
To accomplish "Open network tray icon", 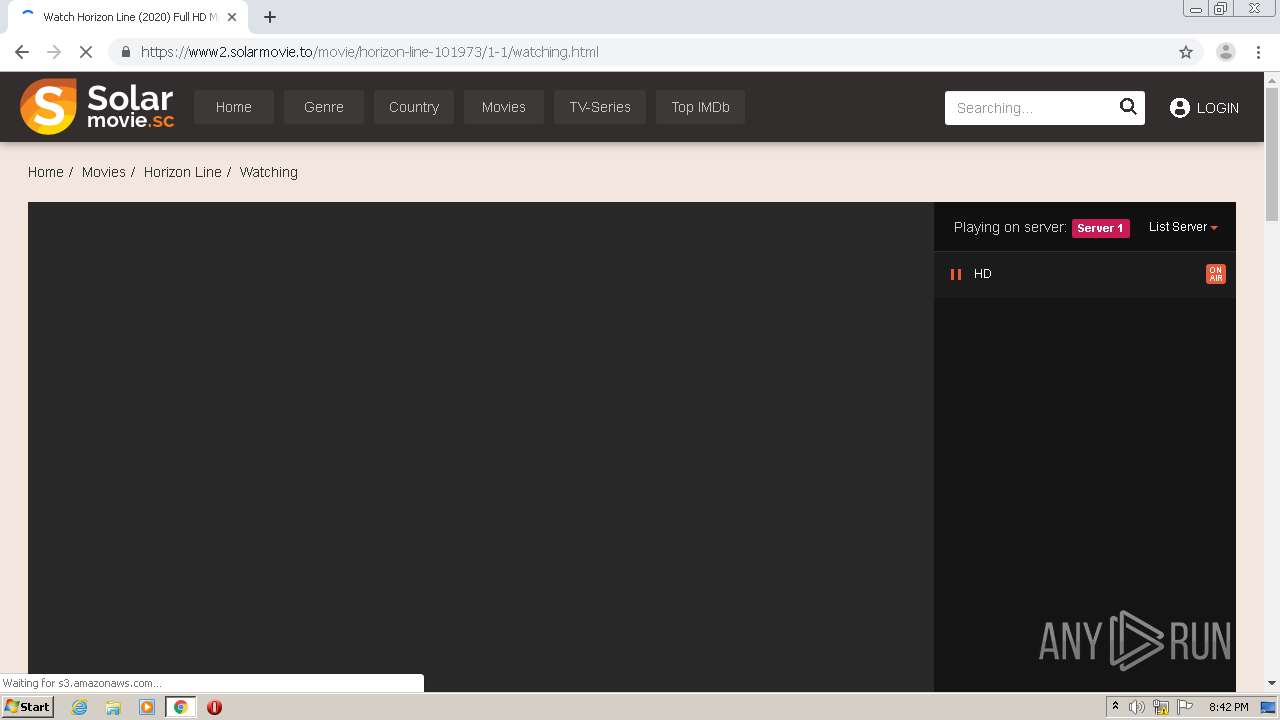I will pyautogui.click(x=1161, y=707).
